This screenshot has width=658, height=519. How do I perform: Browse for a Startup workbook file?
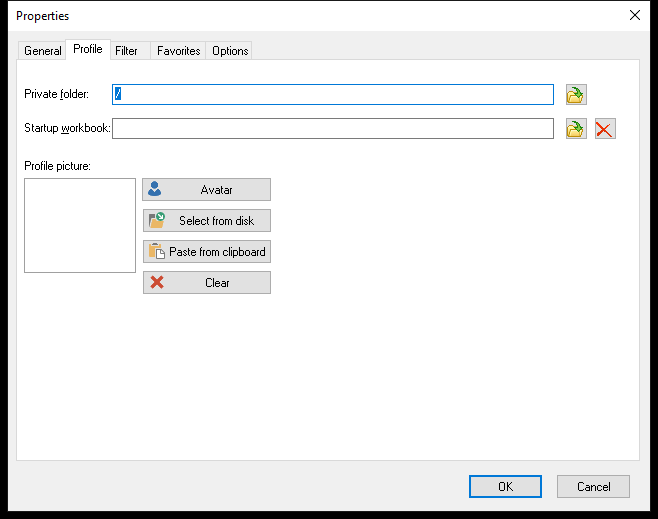coord(576,128)
